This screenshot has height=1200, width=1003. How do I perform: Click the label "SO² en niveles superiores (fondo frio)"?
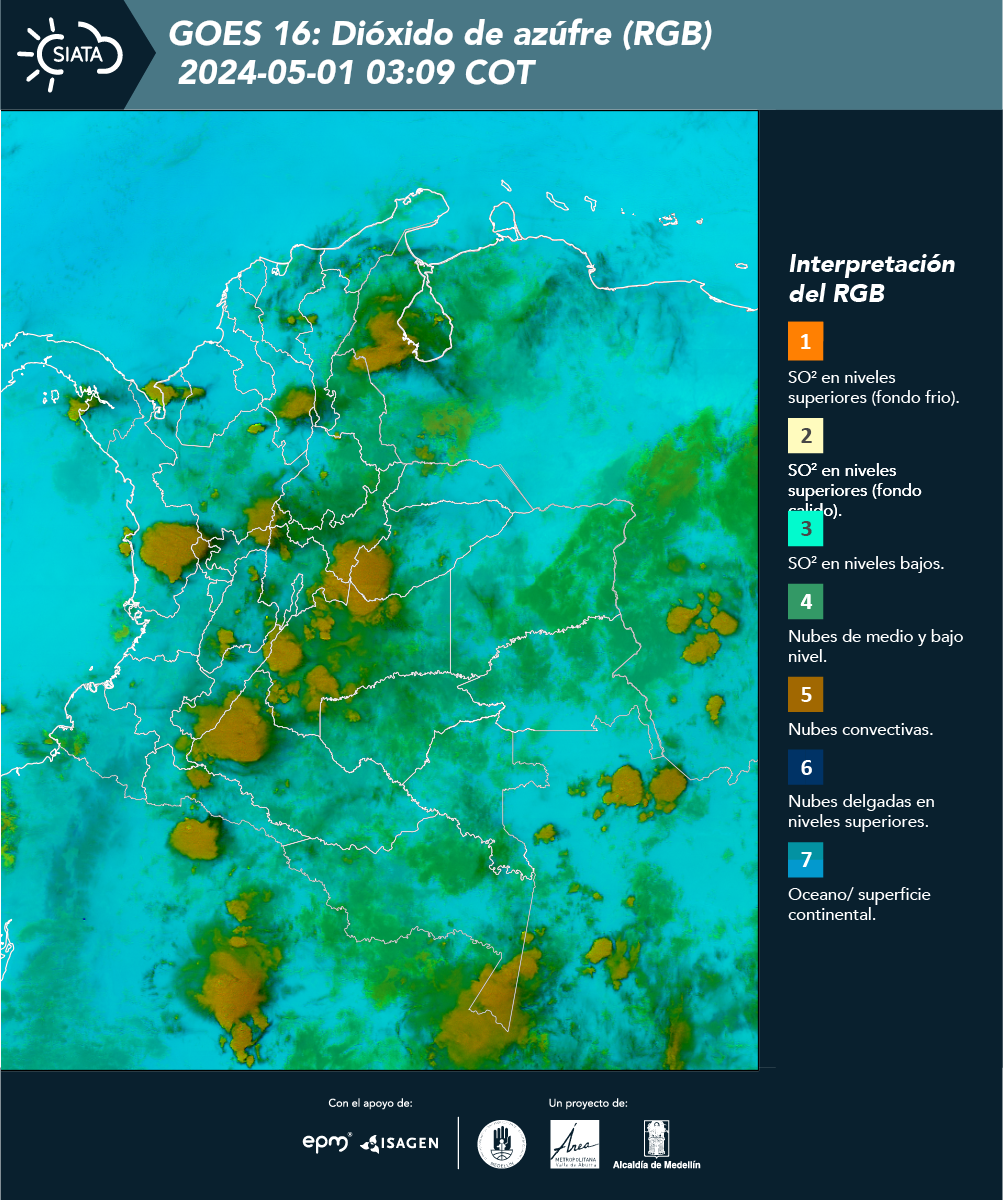(x=874, y=387)
